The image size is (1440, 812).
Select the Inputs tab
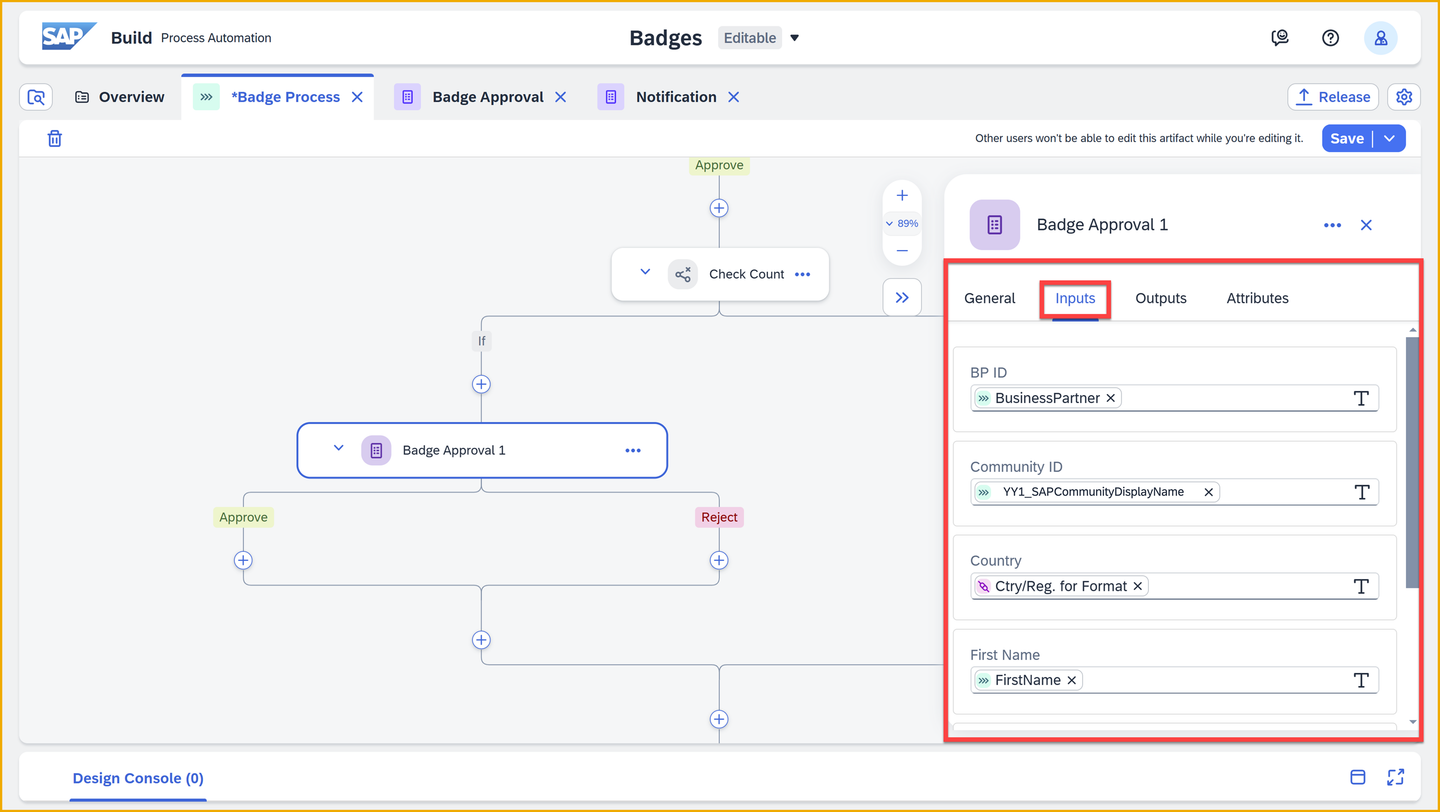(x=1075, y=298)
